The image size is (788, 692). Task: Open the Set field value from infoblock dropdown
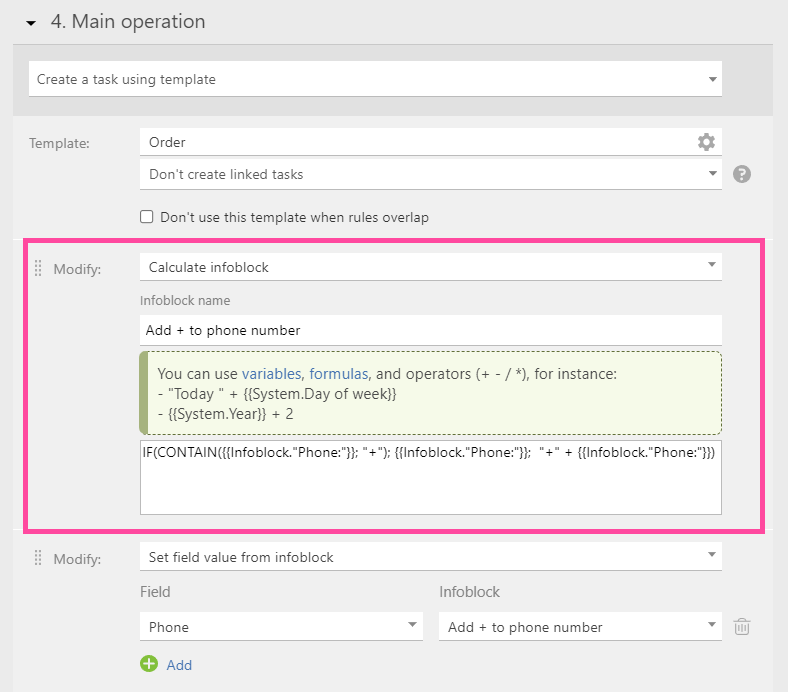431,557
